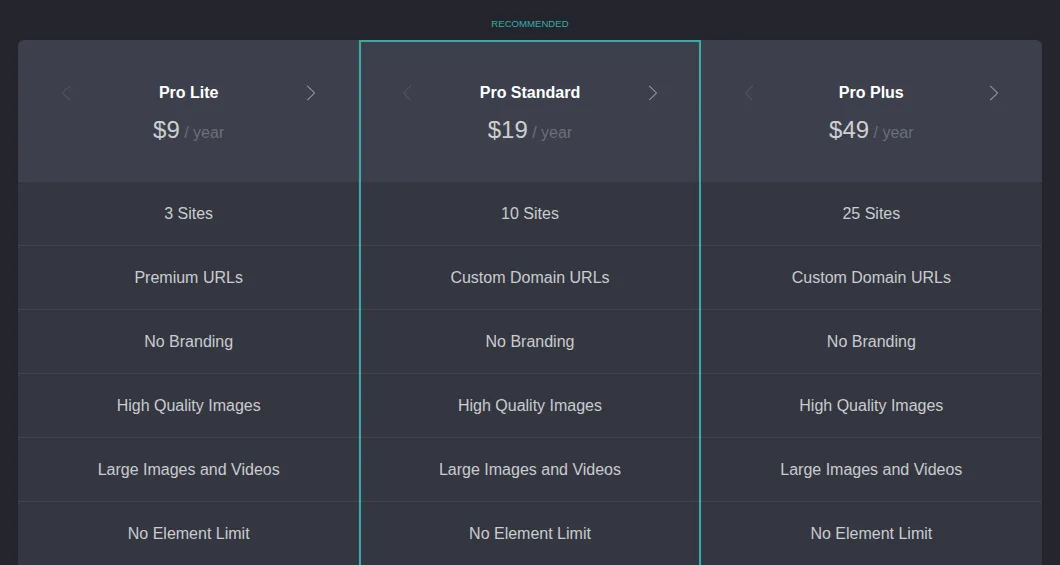1060x565 pixels.
Task: Click 'Large Images and Videos' in Pro Plus
Action: (871, 470)
